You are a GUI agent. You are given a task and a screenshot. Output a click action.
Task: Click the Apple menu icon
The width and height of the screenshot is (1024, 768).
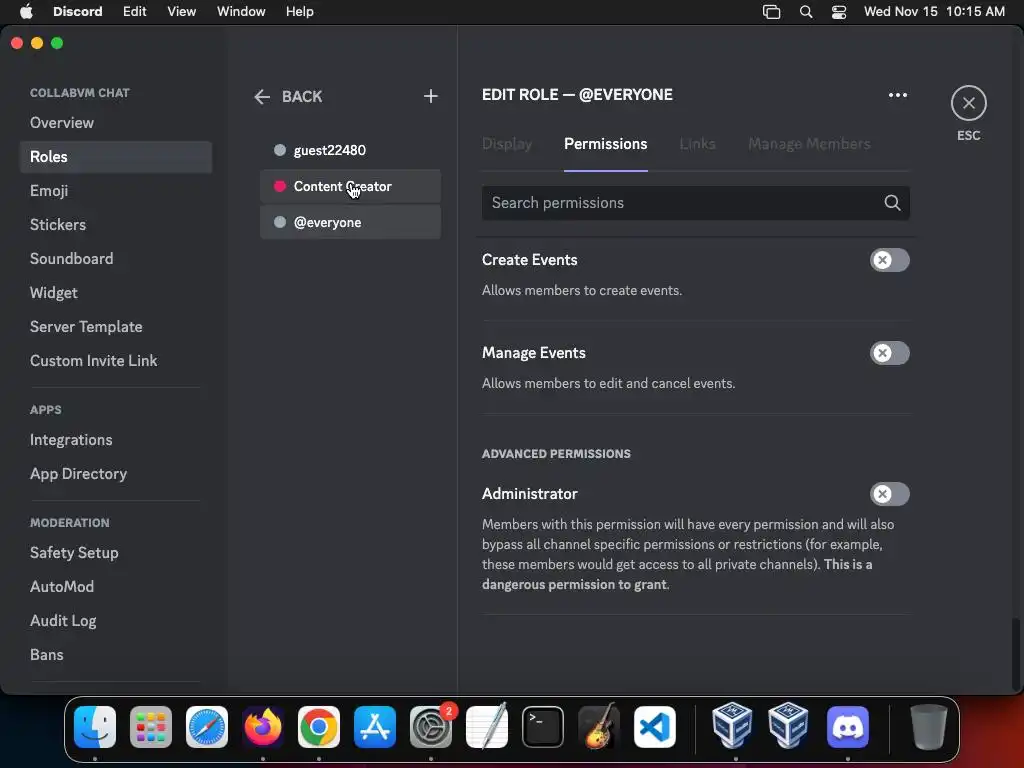[x=26, y=12]
